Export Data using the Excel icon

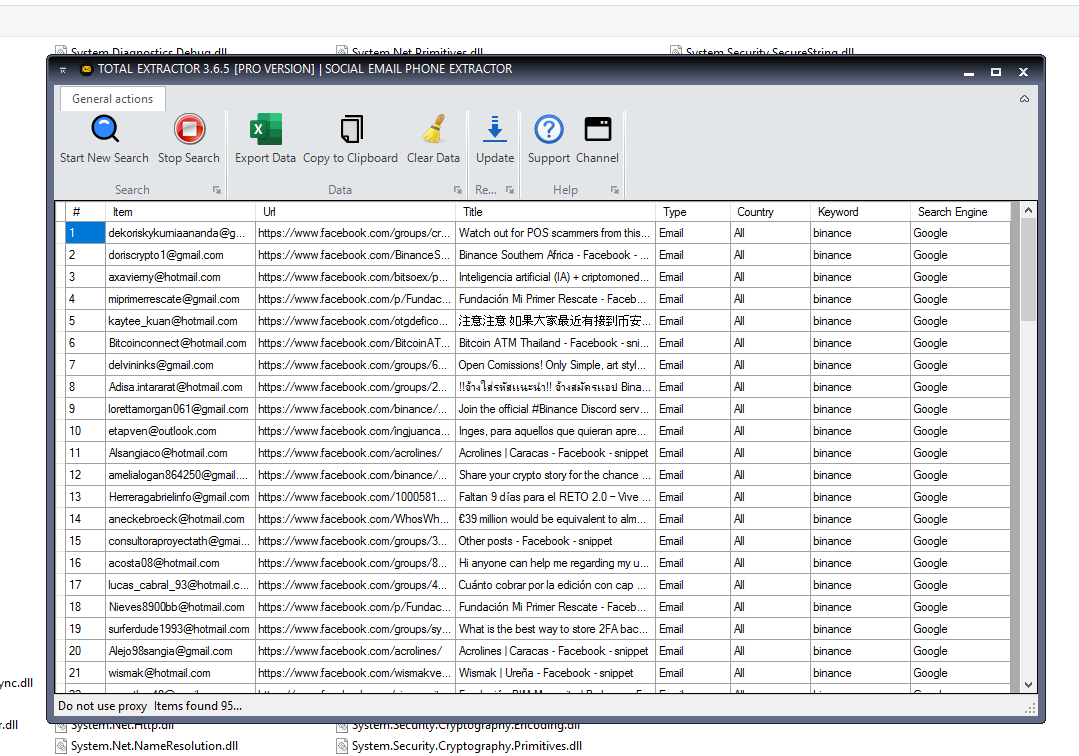(x=264, y=130)
